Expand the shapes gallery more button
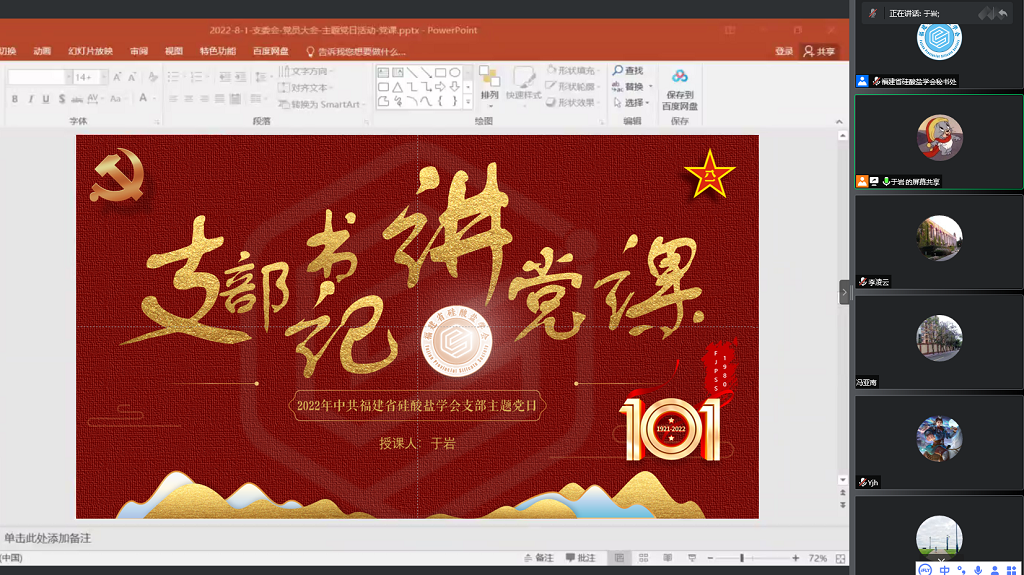This screenshot has width=1024, height=575. (x=468, y=102)
